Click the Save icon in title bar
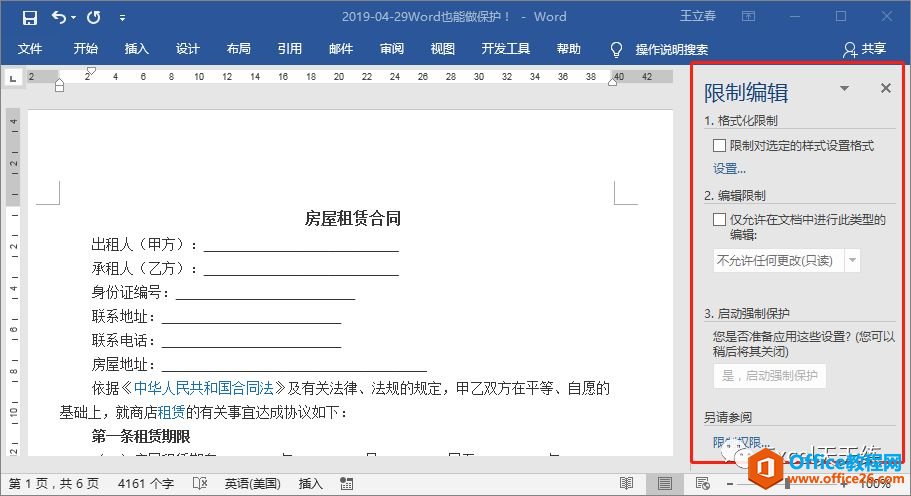 click(x=29, y=17)
